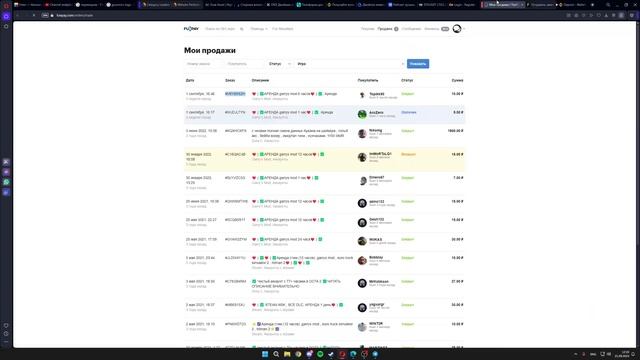Open buyer avatar in the 1900.00 ₽ row

click(362, 133)
